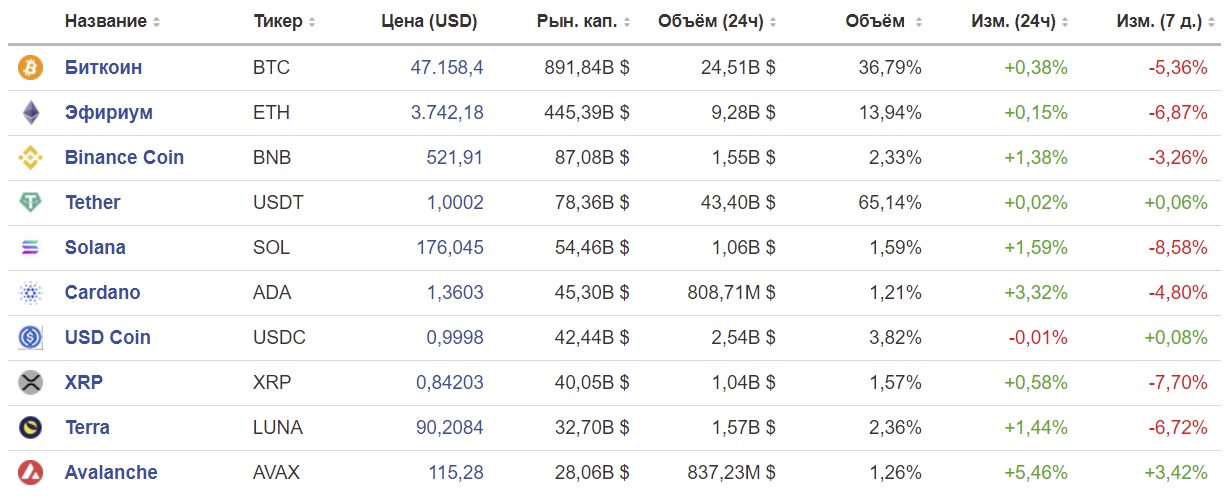
Task: Click the Cardano dotted icon
Action: tap(30, 293)
